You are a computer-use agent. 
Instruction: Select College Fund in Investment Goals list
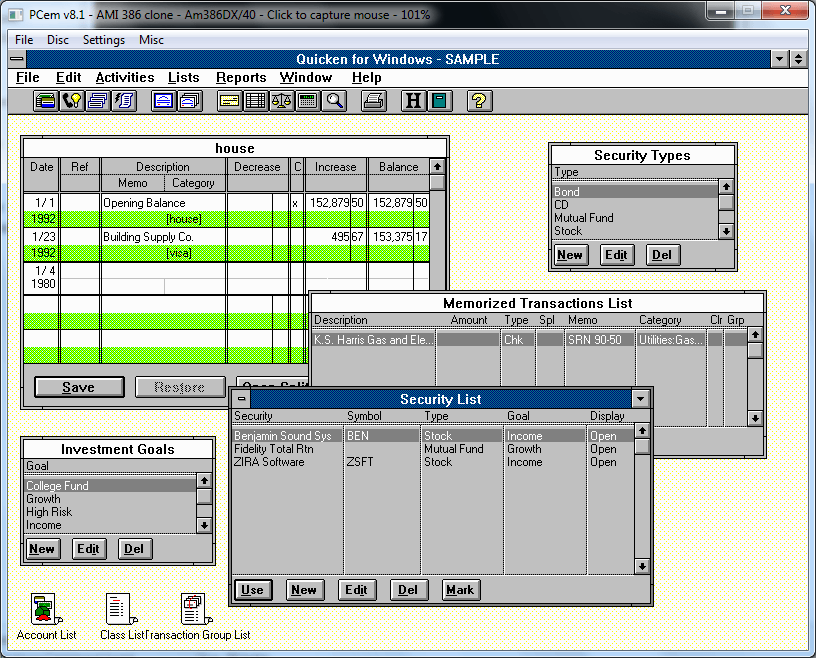tap(110, 486)
